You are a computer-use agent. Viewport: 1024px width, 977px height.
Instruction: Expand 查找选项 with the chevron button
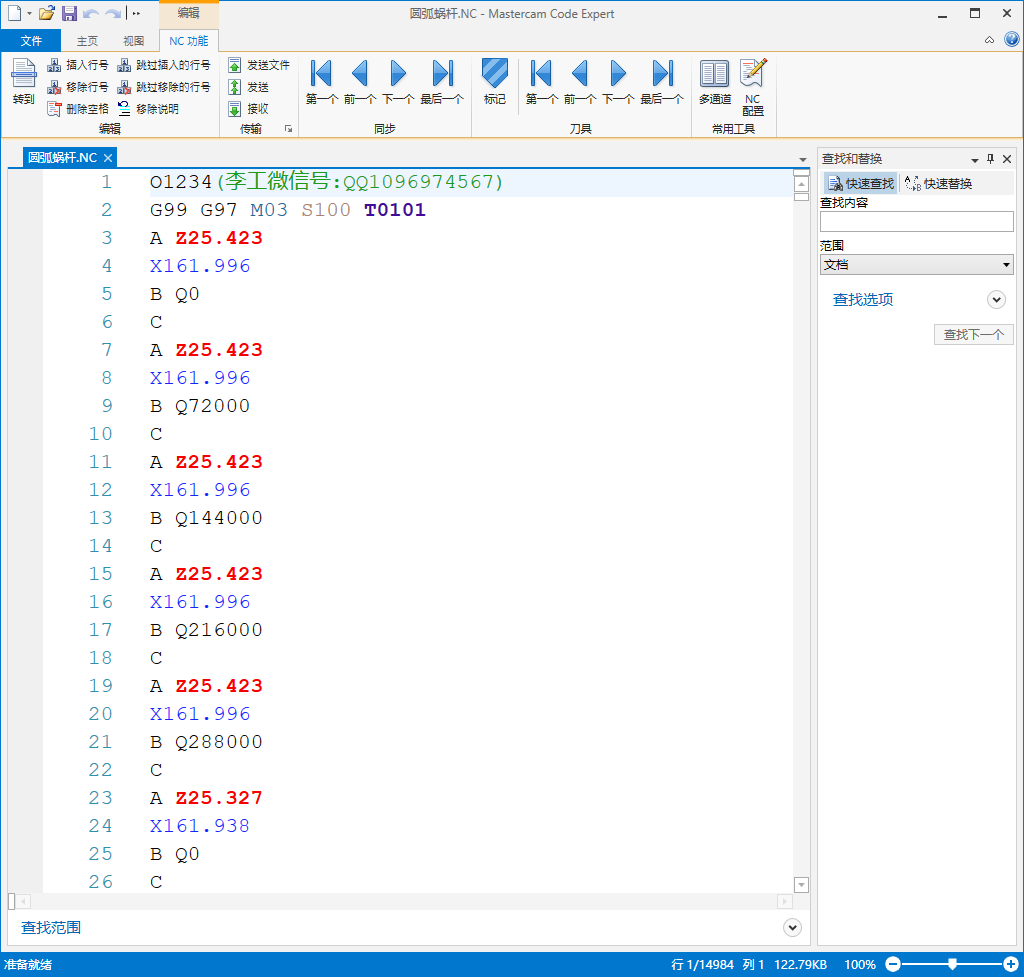click(x=996, y=300)
